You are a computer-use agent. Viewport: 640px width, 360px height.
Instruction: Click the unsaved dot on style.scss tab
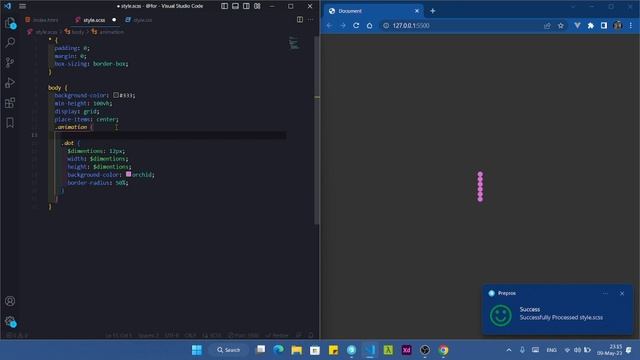[x=114, y=20]
